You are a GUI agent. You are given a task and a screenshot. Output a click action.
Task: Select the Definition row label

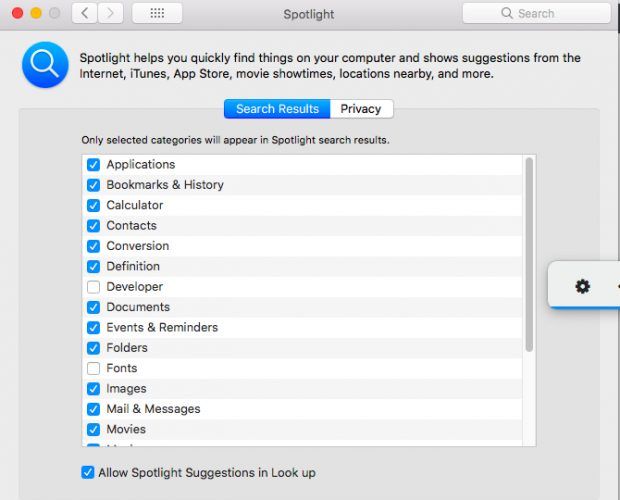133,266
